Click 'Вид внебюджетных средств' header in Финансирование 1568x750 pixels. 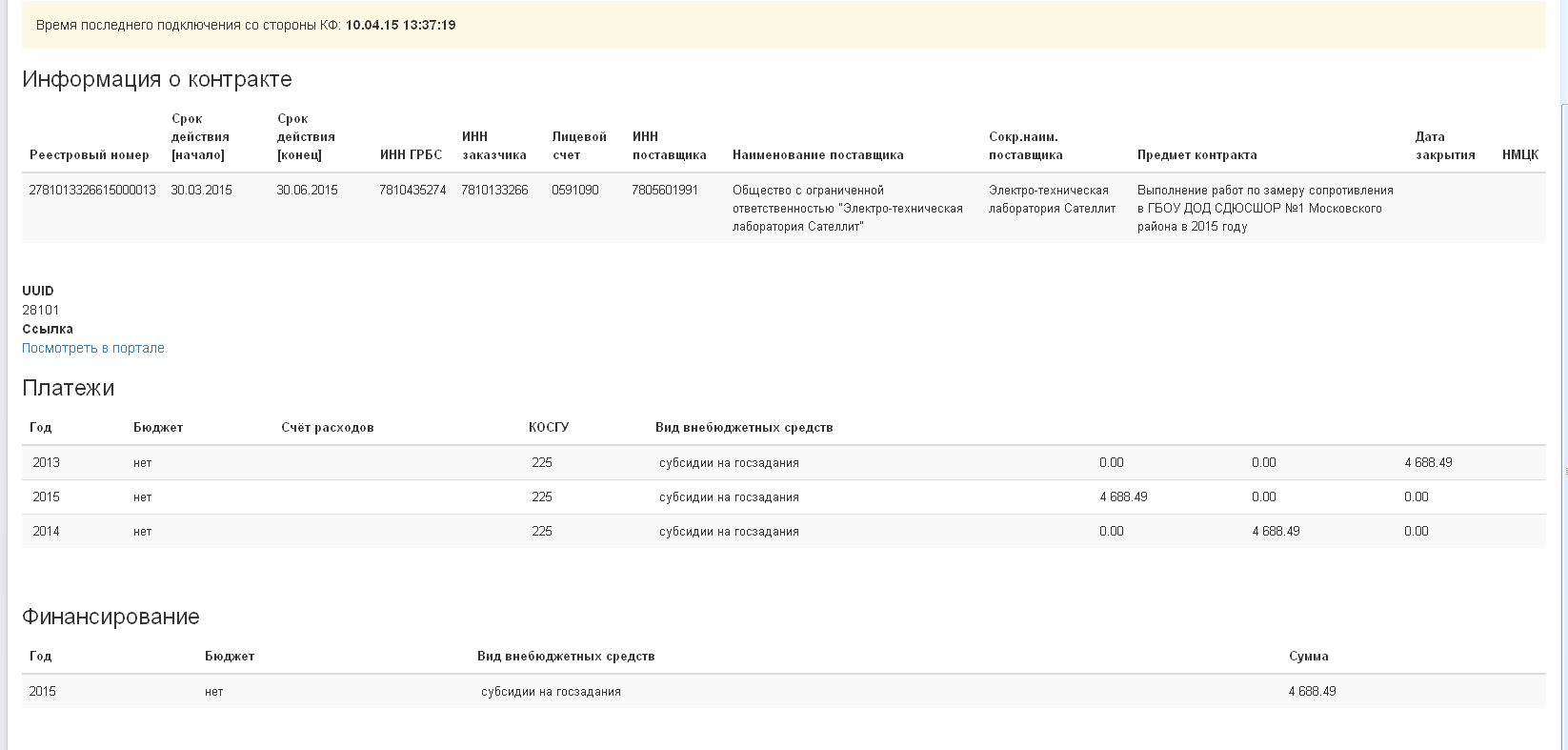(x=566, y=656)
